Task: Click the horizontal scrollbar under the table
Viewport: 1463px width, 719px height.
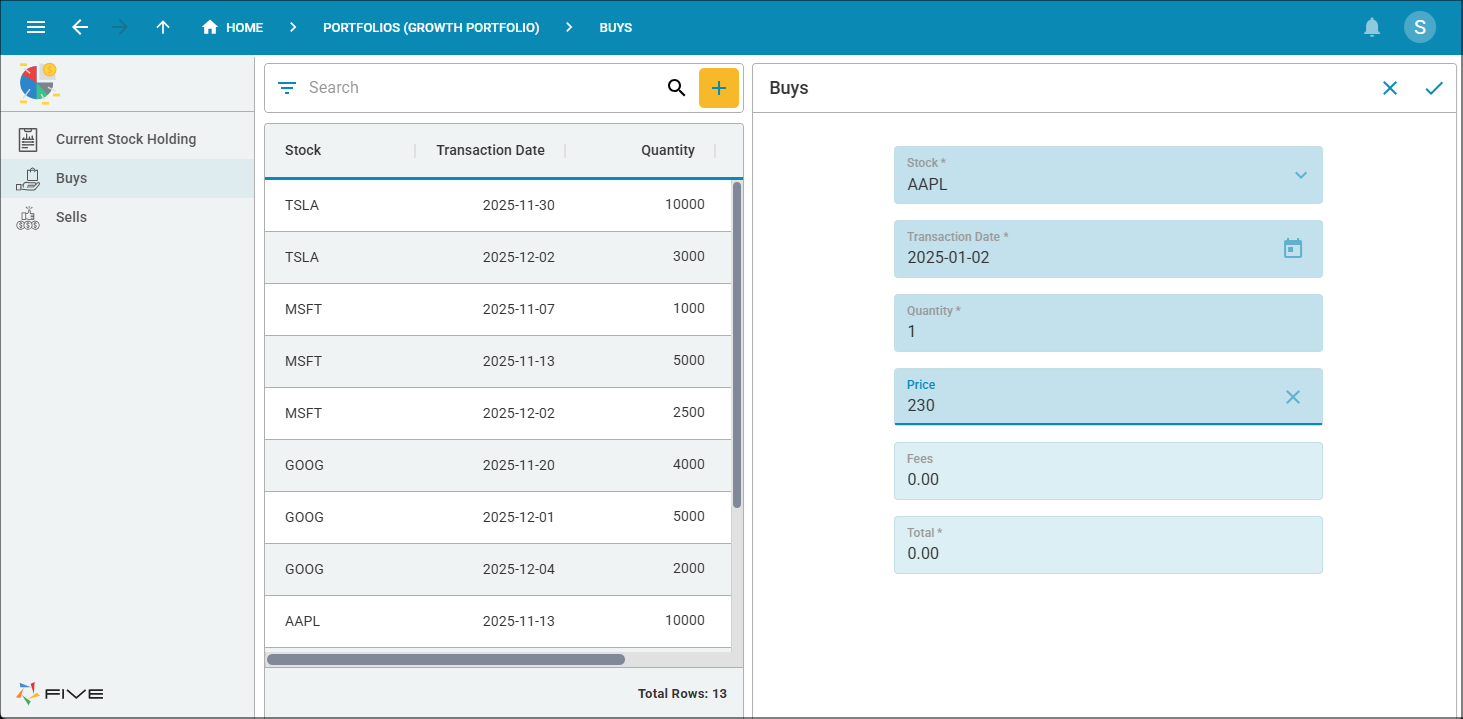Action: 446,659
